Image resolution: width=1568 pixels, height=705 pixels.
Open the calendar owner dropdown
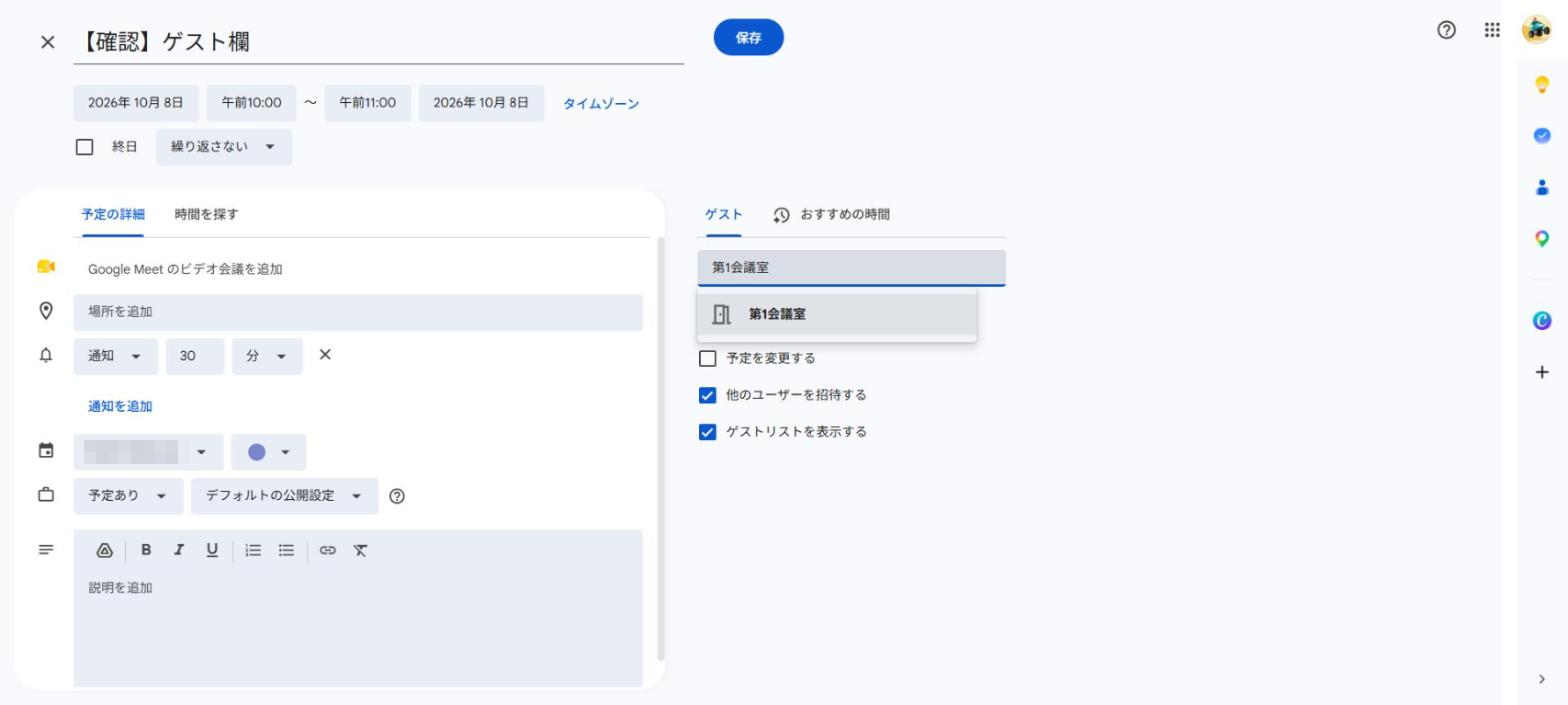click(x=148, y=452)
